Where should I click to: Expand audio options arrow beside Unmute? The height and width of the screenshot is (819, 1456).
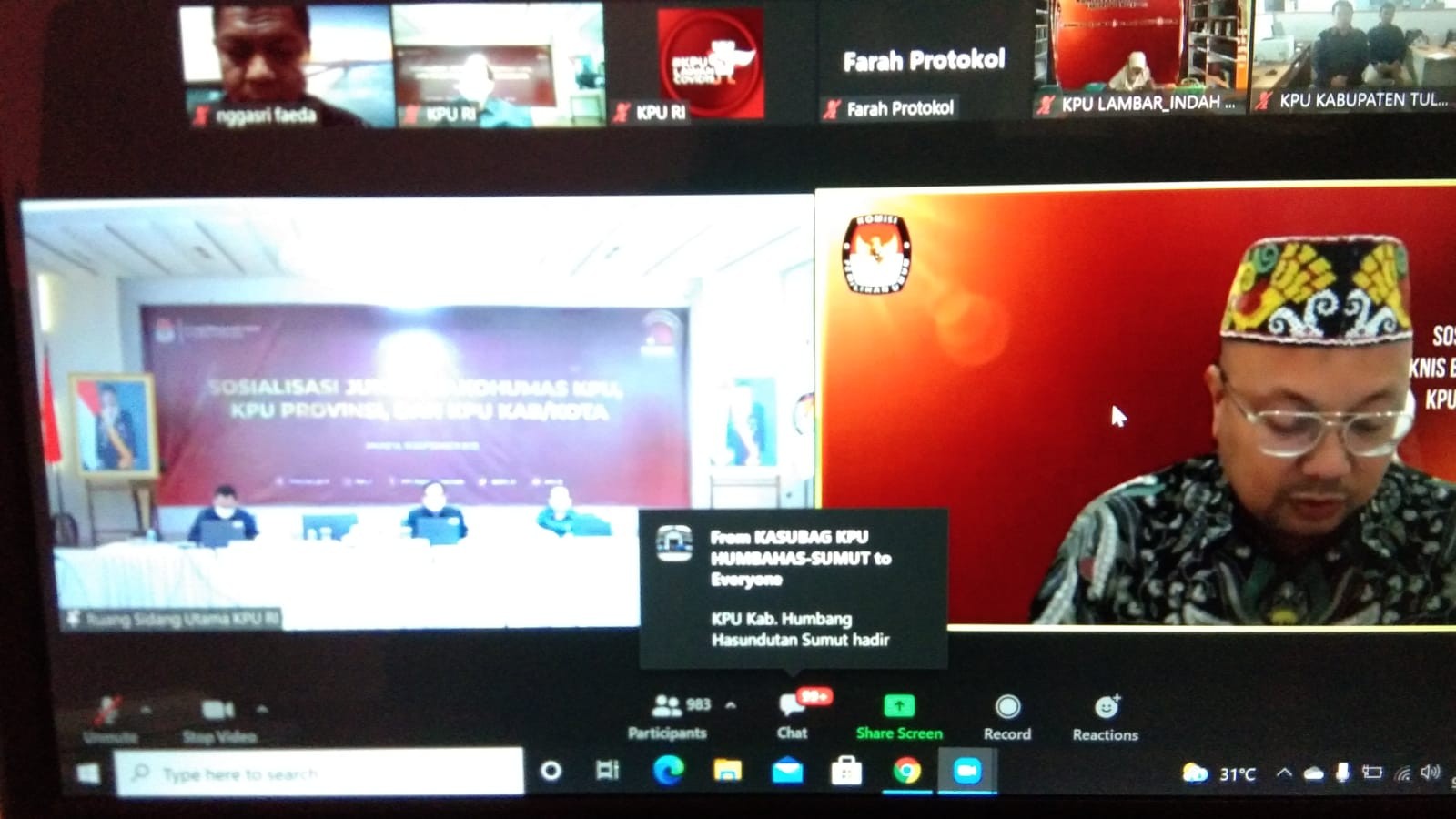pyautogui.click(x=146, y=708)
